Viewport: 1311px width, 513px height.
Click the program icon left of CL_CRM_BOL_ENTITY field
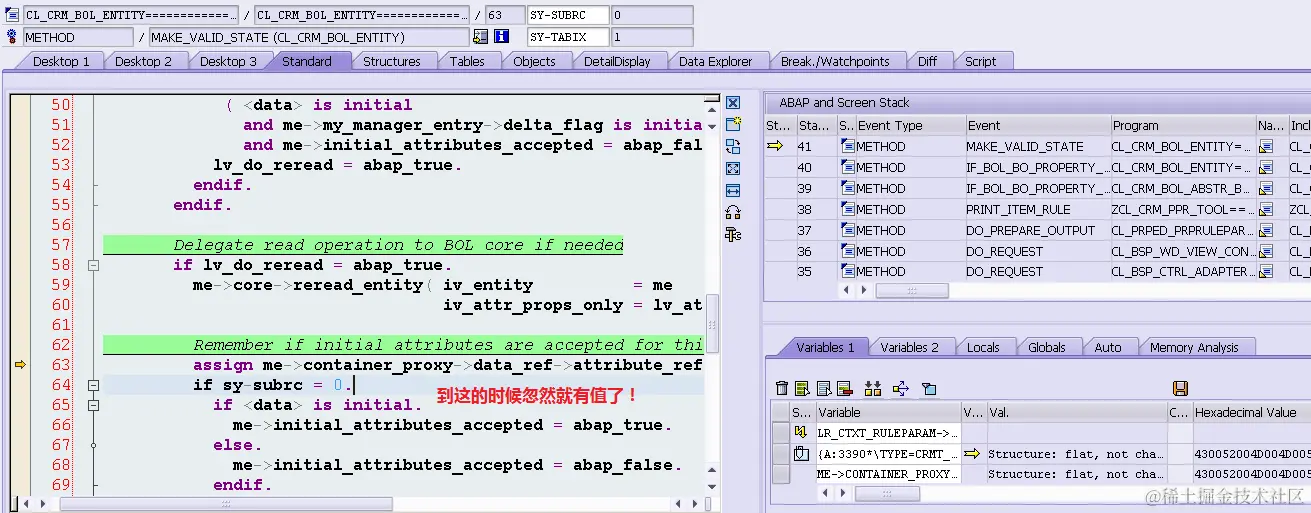pos(12,15)
